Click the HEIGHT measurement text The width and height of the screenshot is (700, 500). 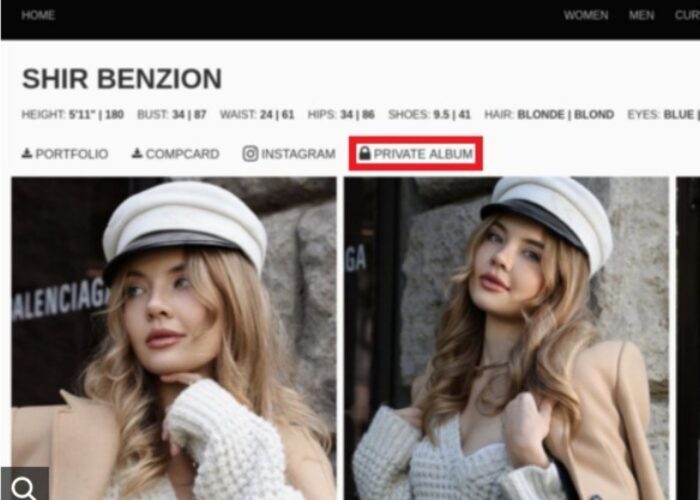point(73,115)
